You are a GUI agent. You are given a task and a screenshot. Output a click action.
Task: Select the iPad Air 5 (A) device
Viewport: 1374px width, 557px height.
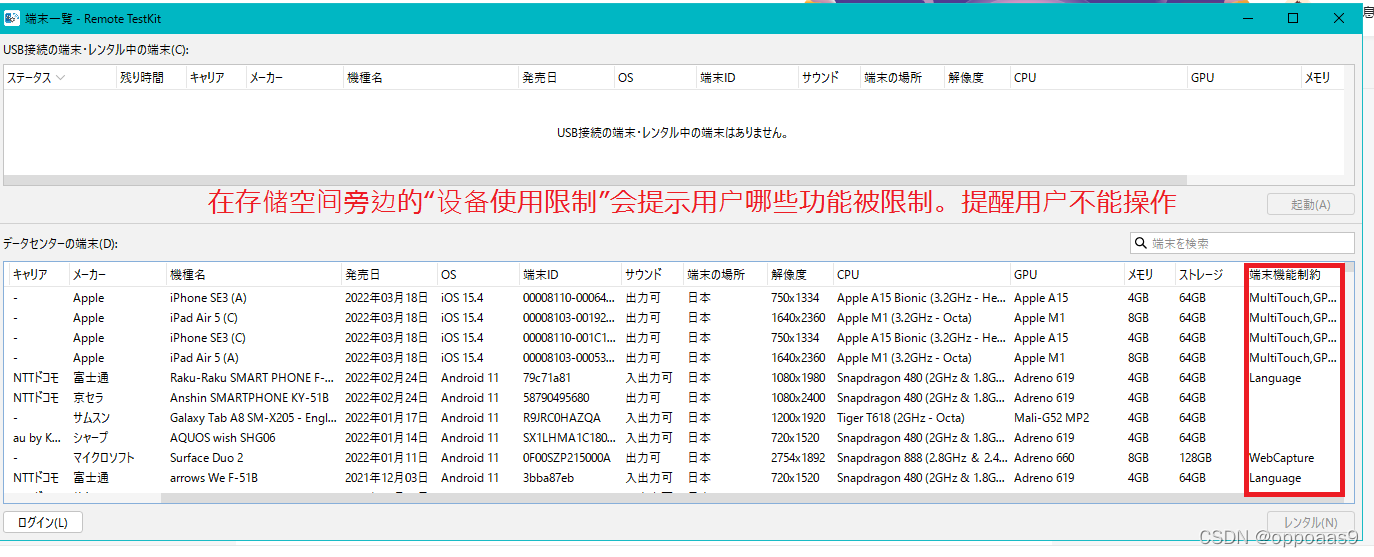(x=675, y=358)
